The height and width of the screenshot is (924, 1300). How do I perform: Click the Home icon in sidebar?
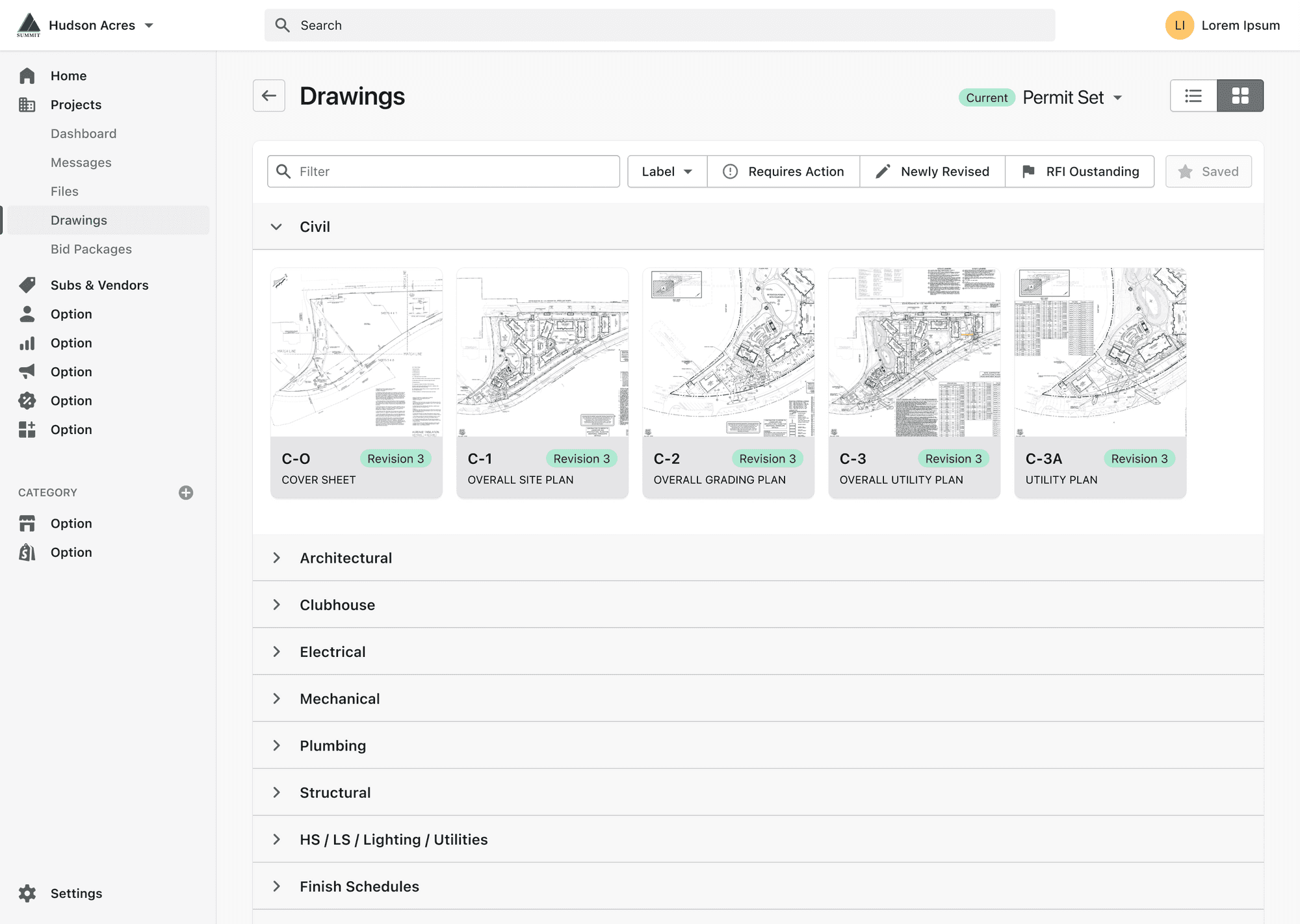point(27,76)
